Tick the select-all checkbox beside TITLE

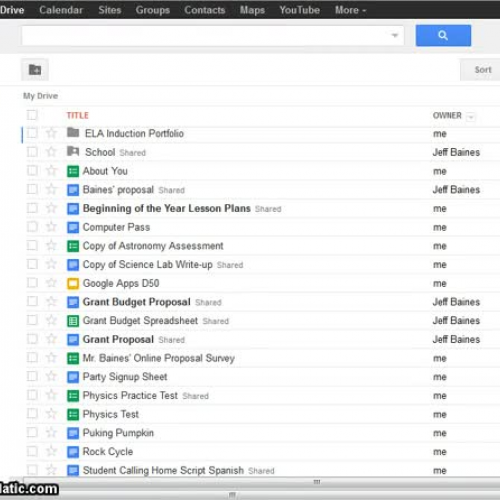(x=32, y=115)
